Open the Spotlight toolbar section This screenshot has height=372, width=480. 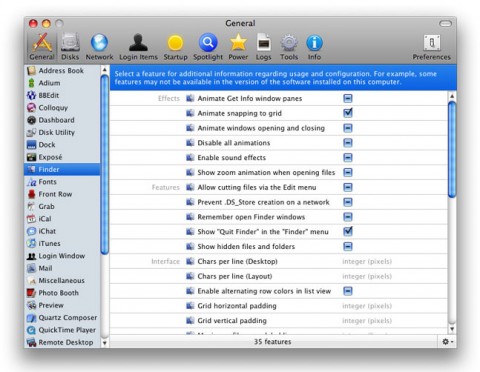click(208, 47)
